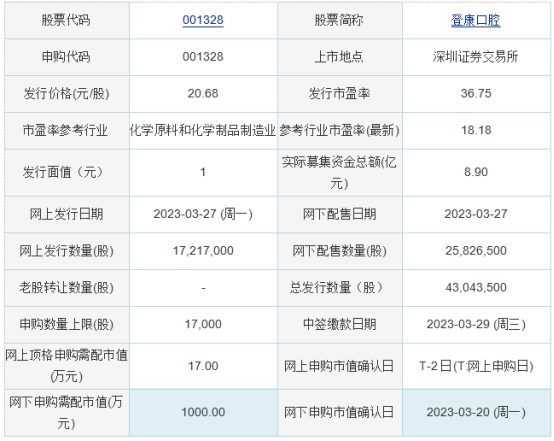The height and width of the screenshot is (441, 554).
Task: Click the 深圳证券交易所 listing location cell
Action: coord(476,57)
